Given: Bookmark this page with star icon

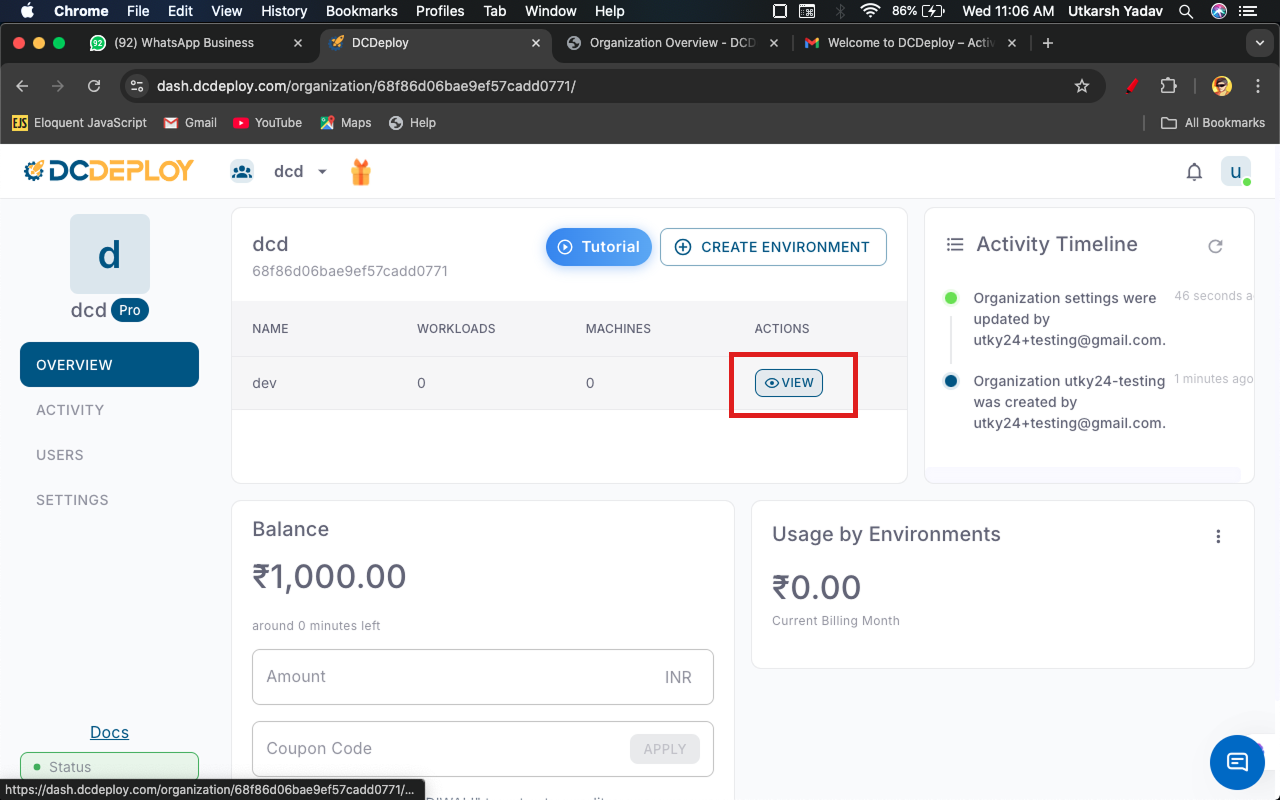Looking at the screenshot, I should coord(1081,86).
